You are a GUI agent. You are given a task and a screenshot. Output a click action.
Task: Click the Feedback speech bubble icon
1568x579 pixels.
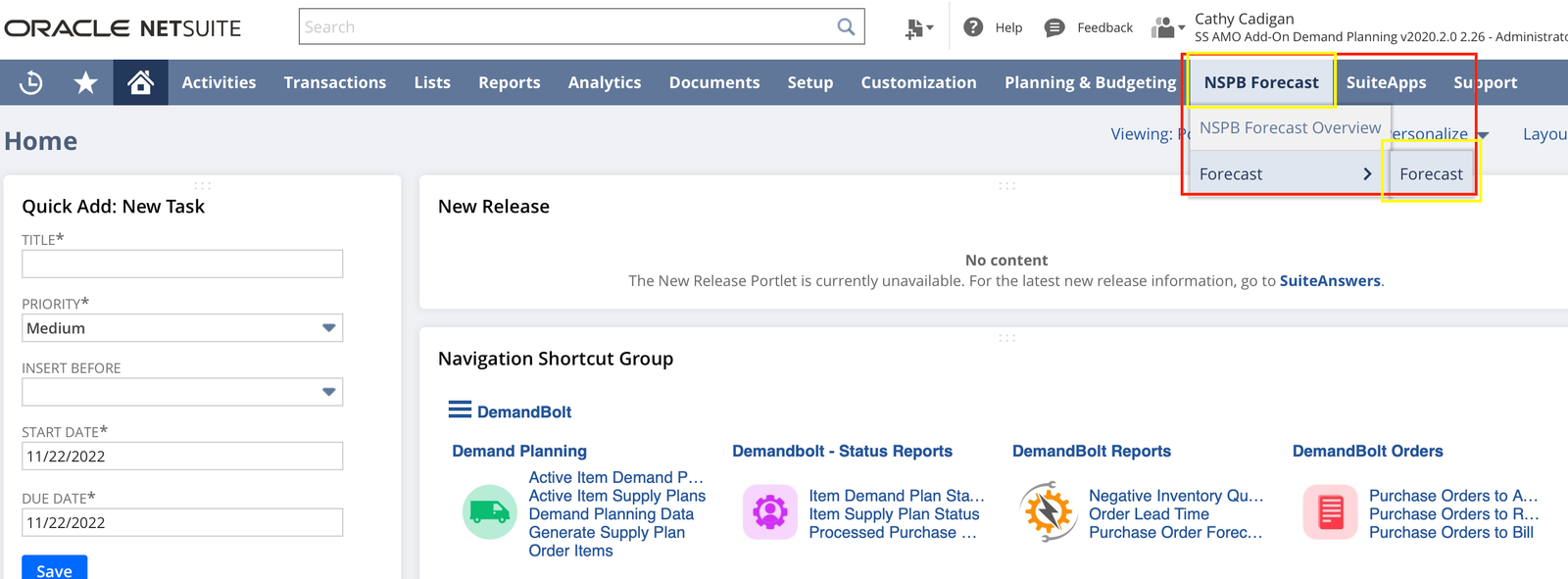tap(1054, 27)
